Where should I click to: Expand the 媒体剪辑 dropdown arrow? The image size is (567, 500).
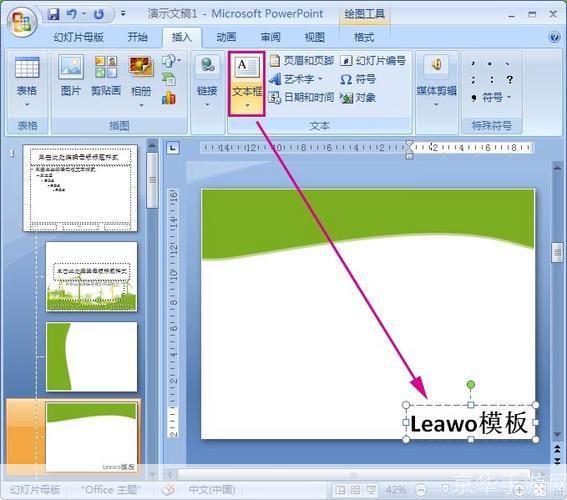436,105
